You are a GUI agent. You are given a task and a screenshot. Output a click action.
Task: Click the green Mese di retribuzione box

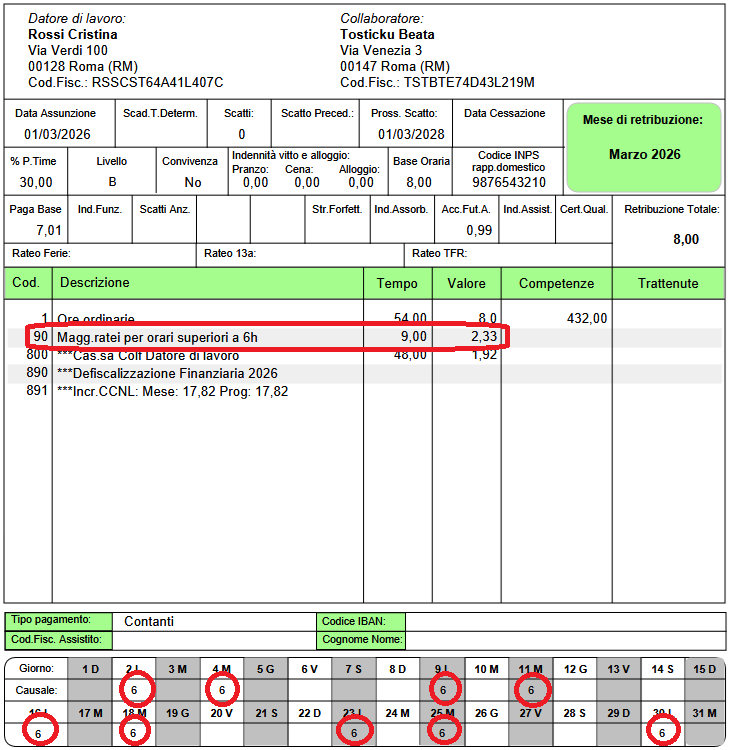click(644, 146)
